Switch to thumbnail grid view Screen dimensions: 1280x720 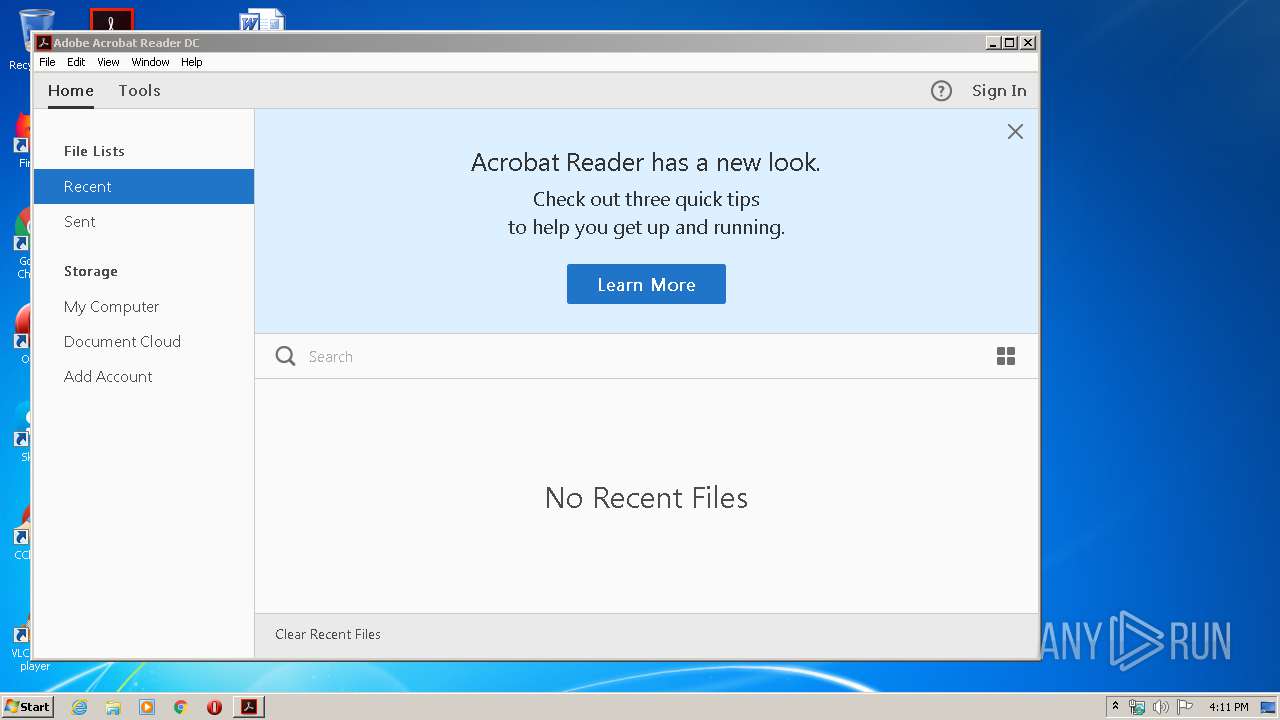pos(1006,356)
